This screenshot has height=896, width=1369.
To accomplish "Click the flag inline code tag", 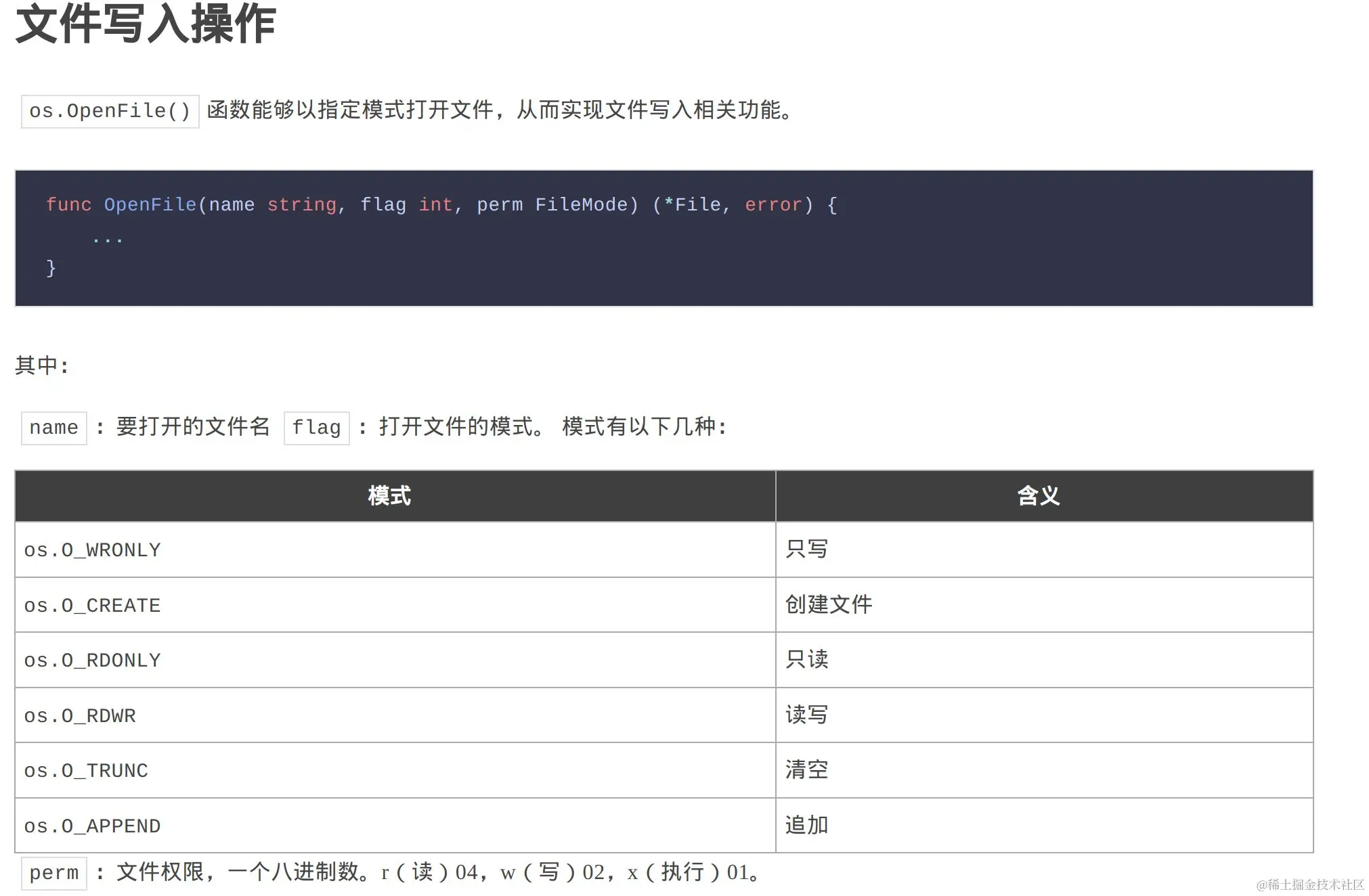I will pos(316,428).
